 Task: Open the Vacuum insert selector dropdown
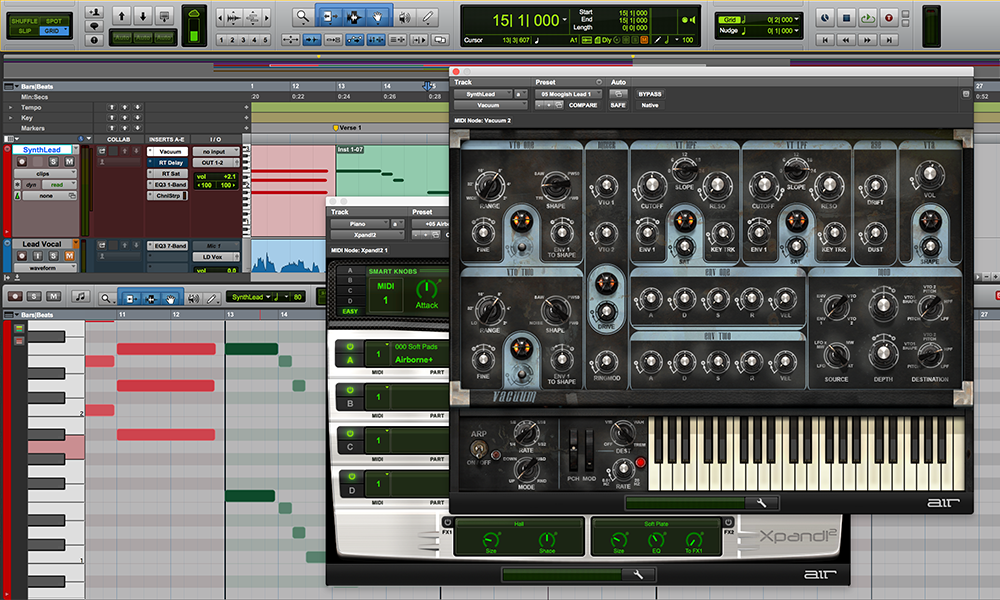pyautogui.click(x=491, y=105)
